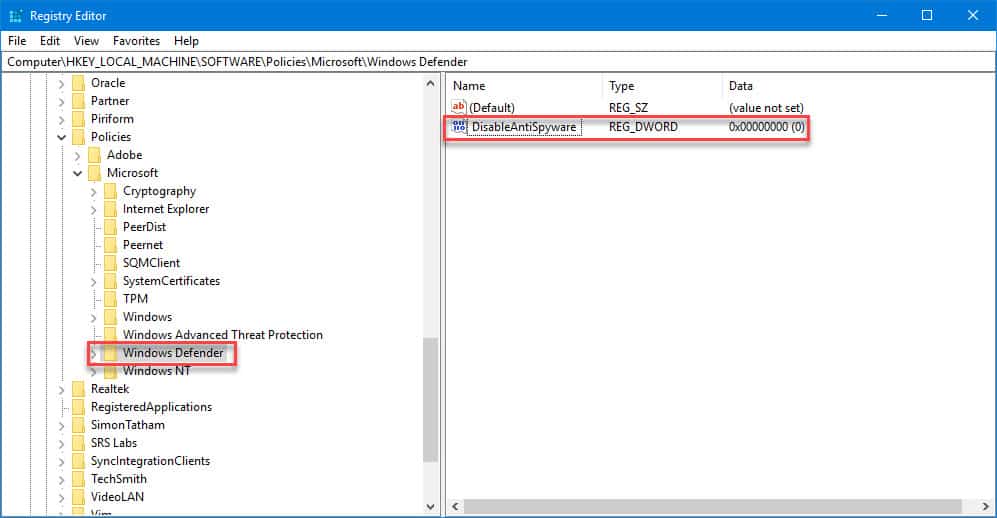Expand the Cryptography key

pyautogui.click(x=93, y=191)
